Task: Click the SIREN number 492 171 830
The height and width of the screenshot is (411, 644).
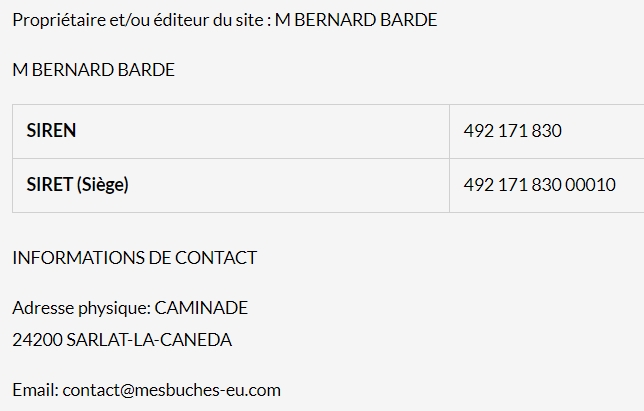Action: (x=512, y=131)
